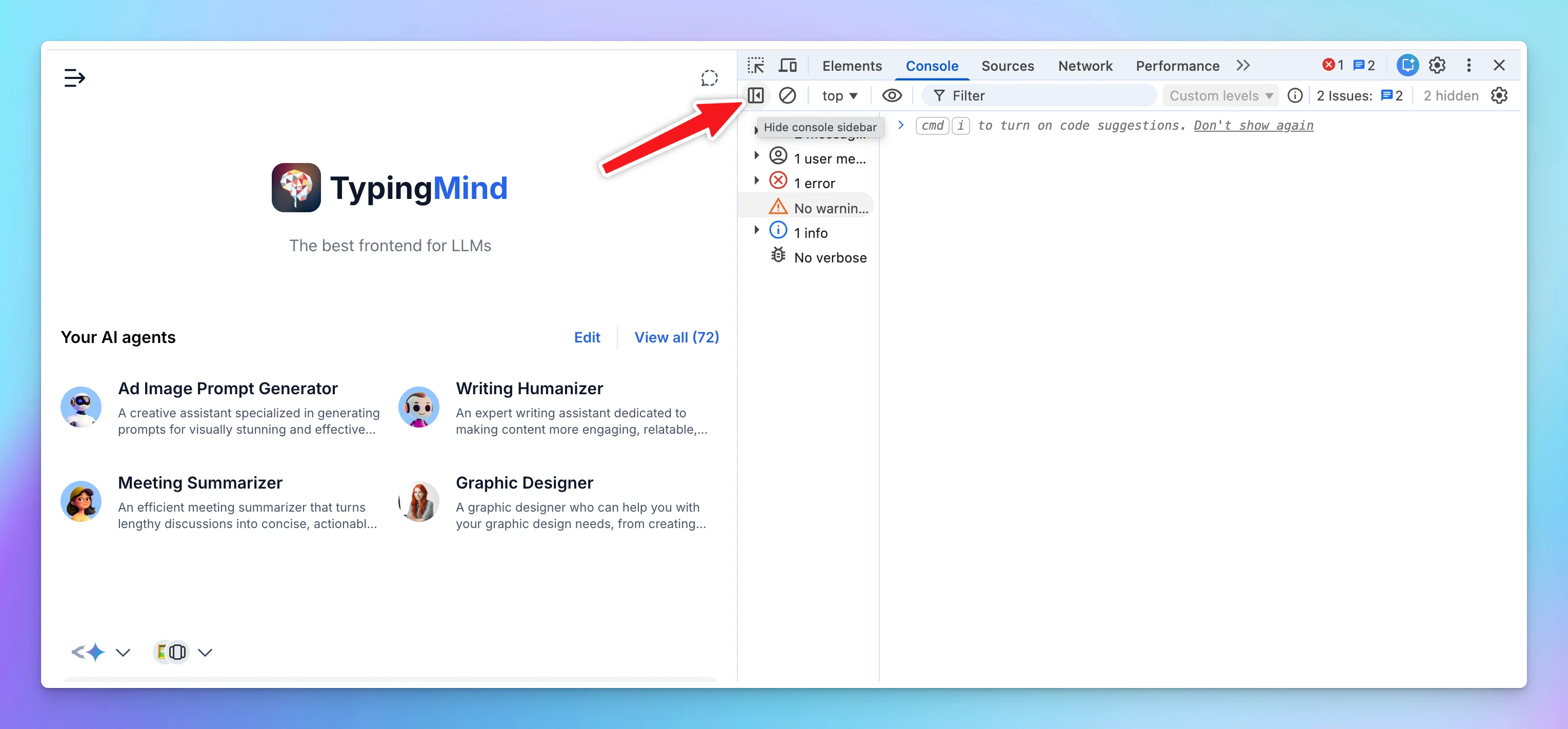
Task: Click the plugins icon at bottom
Action: (171, 652)
